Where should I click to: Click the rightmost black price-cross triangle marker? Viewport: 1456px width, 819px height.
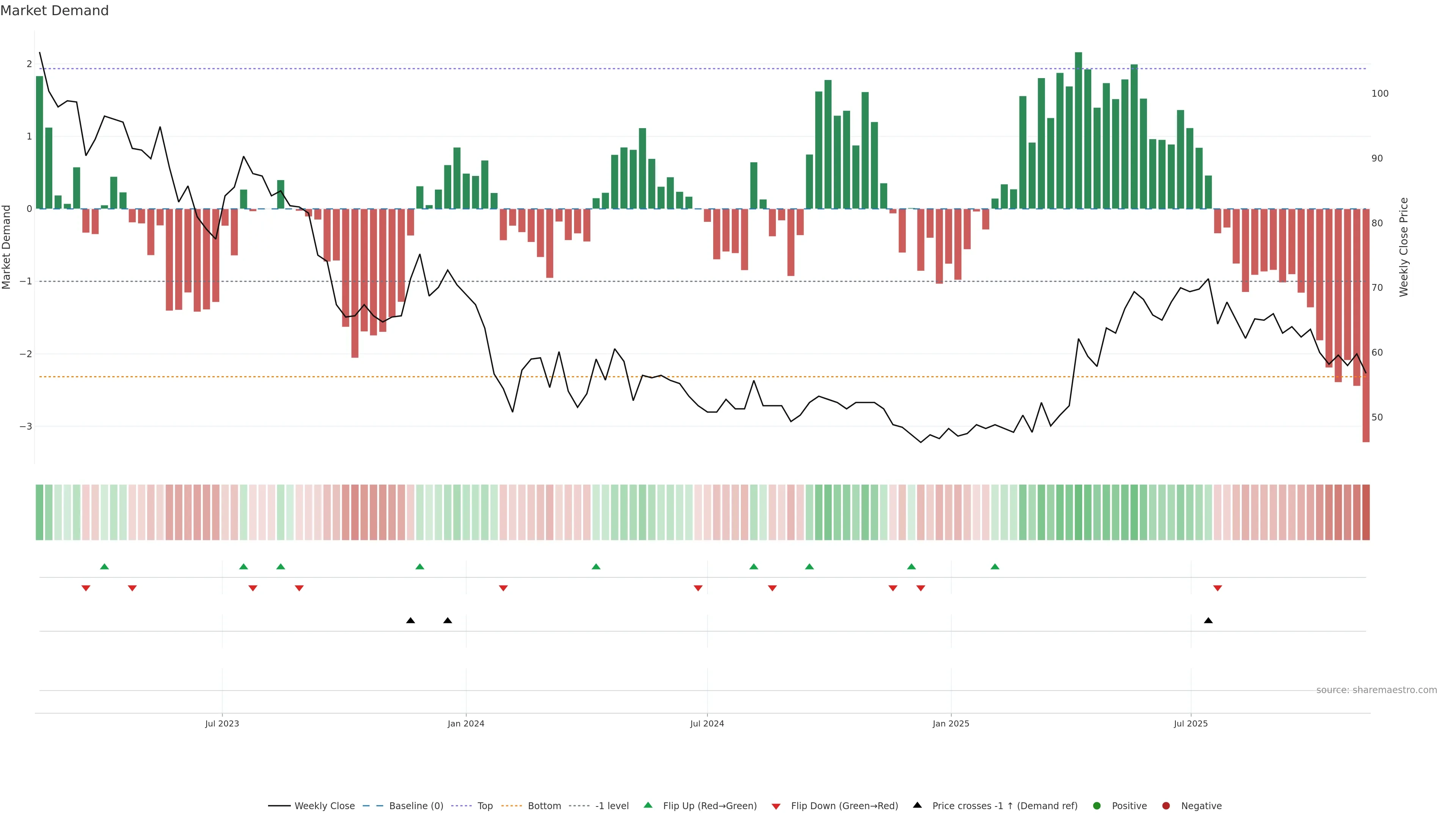coord(1208,621)
